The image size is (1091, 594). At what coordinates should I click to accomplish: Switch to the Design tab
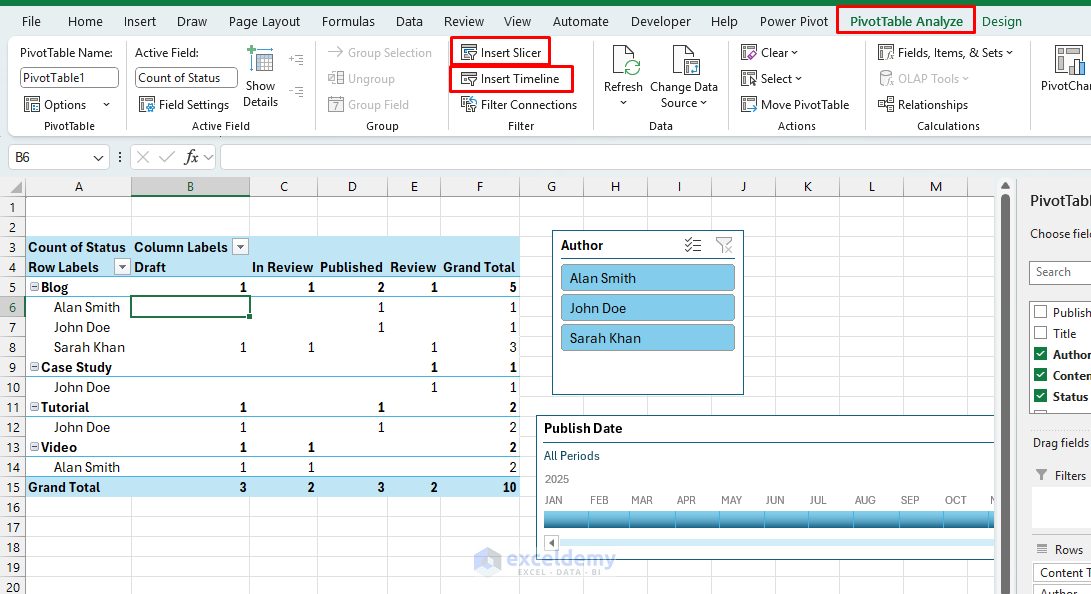pos(1001,22)
